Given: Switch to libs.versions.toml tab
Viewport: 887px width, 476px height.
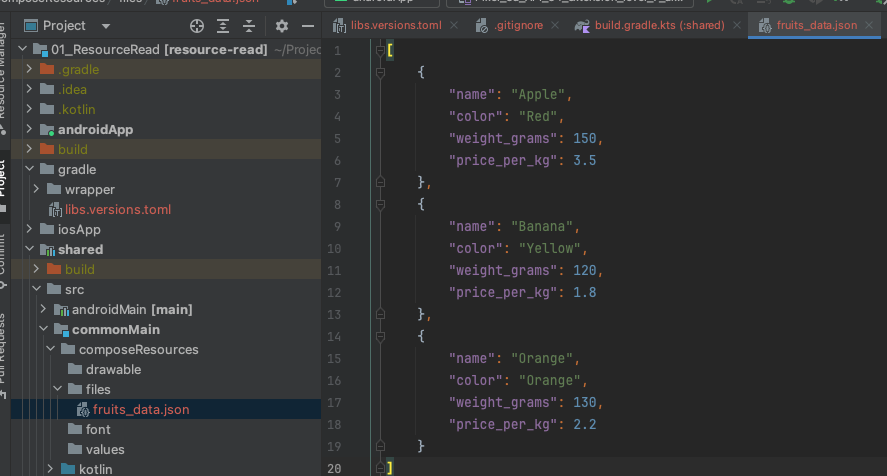Looking at the screenshot, I should point(396,25).
